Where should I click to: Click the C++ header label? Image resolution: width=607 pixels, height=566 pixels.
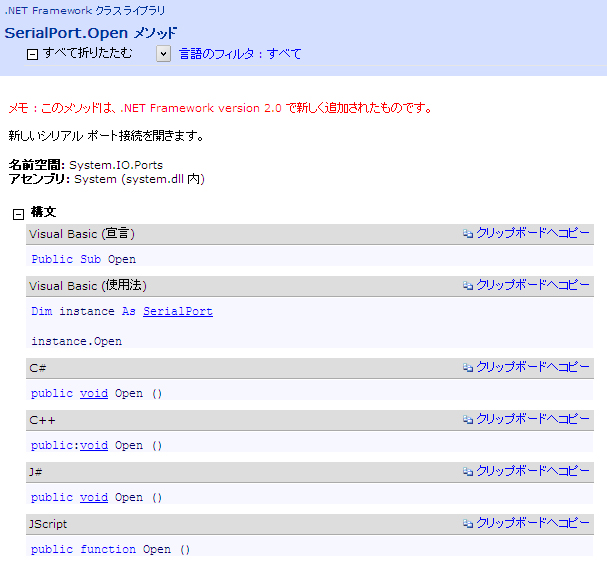pos(42,420)
